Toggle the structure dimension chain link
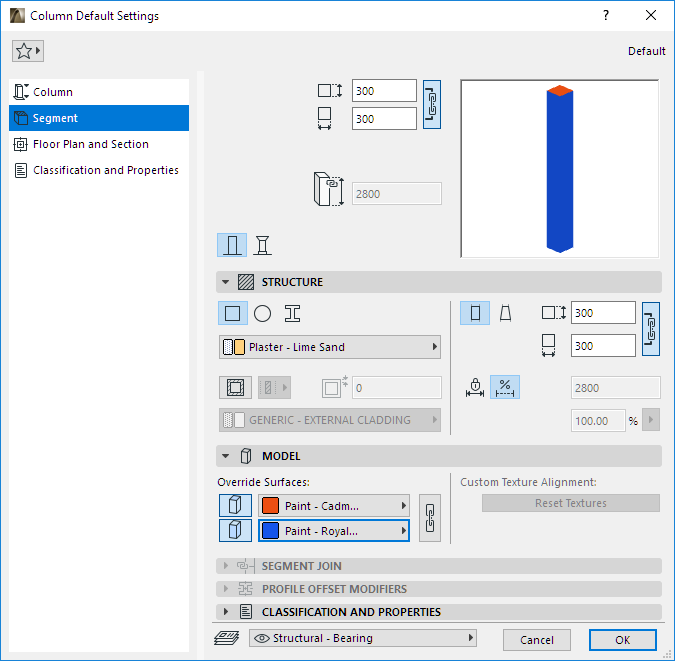Screen dimensions: 675x661 click(651, 329)
